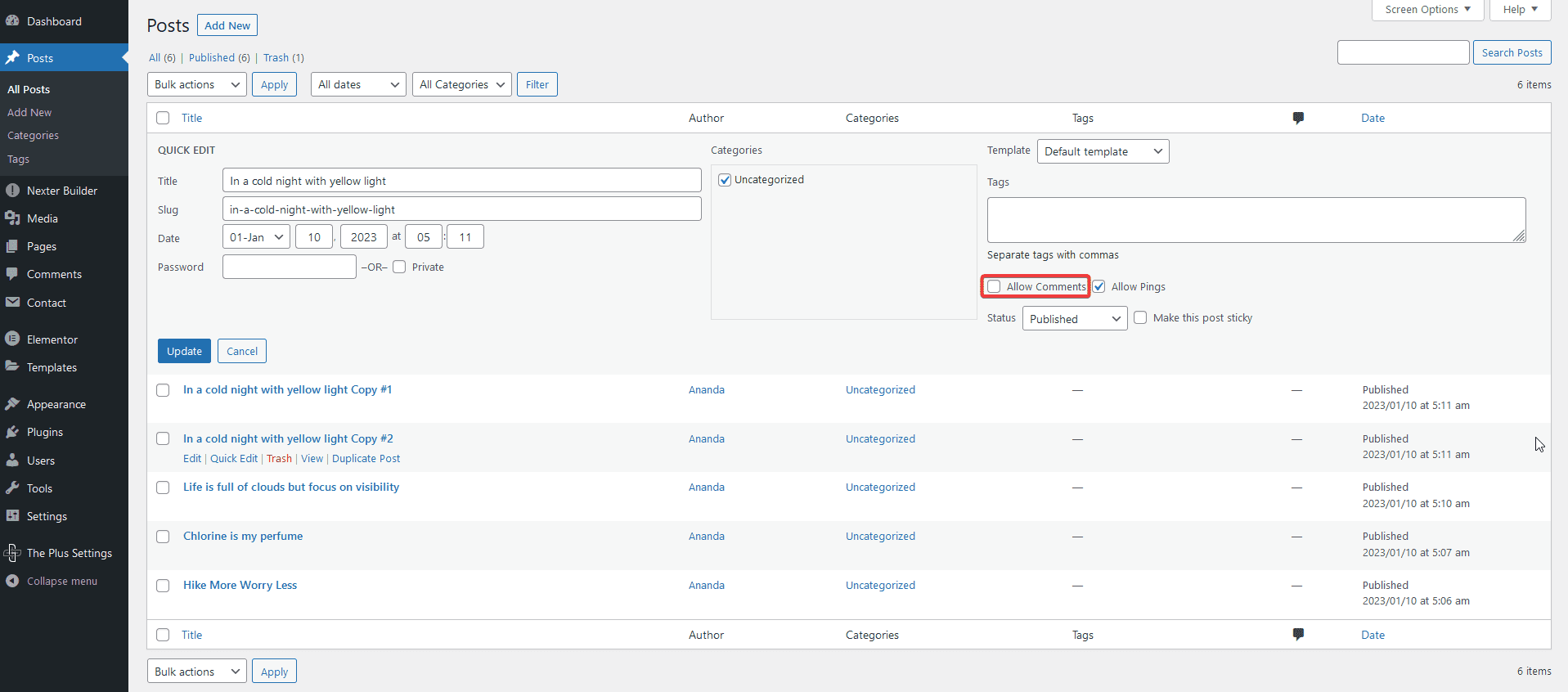Click the Dashboard gauge icon in sidebar
The width and height of the screenshot is (1568, 692).
coord(12,21)
